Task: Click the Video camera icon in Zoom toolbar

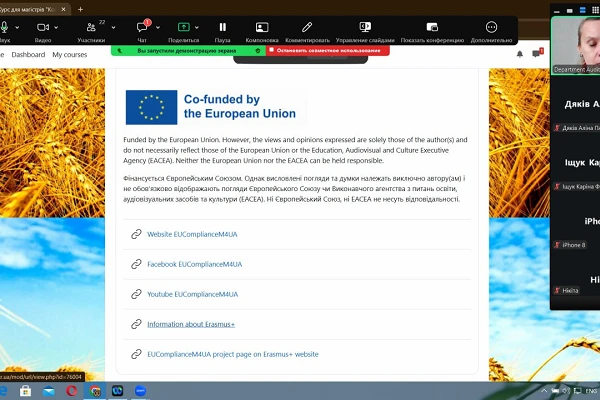Action: (42, 27)
